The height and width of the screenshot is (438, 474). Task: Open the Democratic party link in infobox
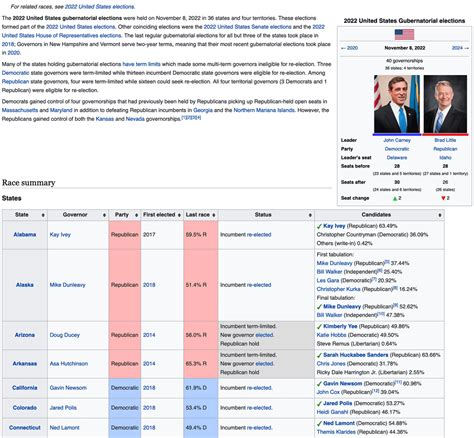(397, 149)
